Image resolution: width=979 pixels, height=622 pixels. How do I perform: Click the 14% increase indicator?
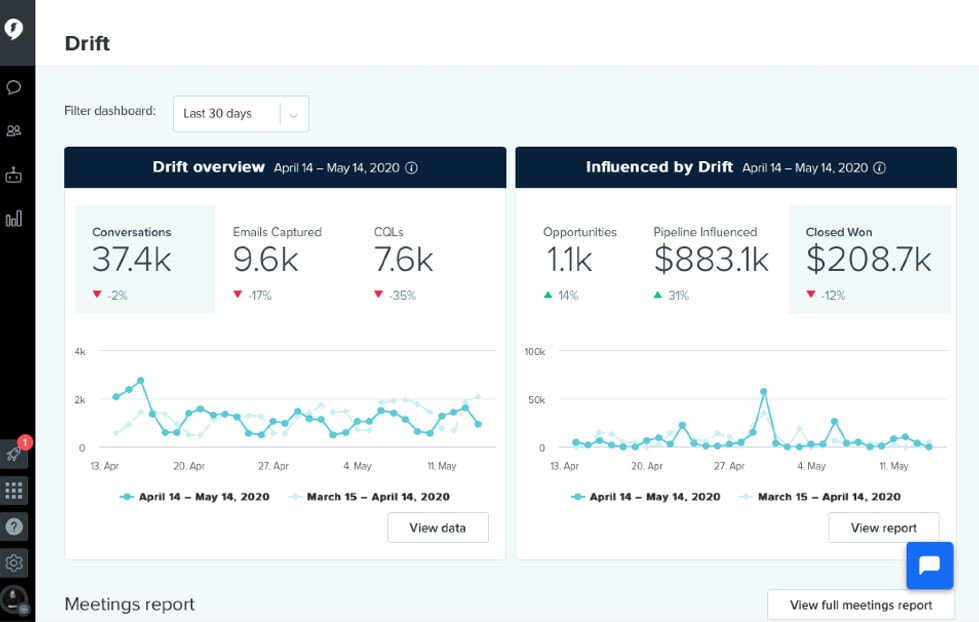click(561, 295)
